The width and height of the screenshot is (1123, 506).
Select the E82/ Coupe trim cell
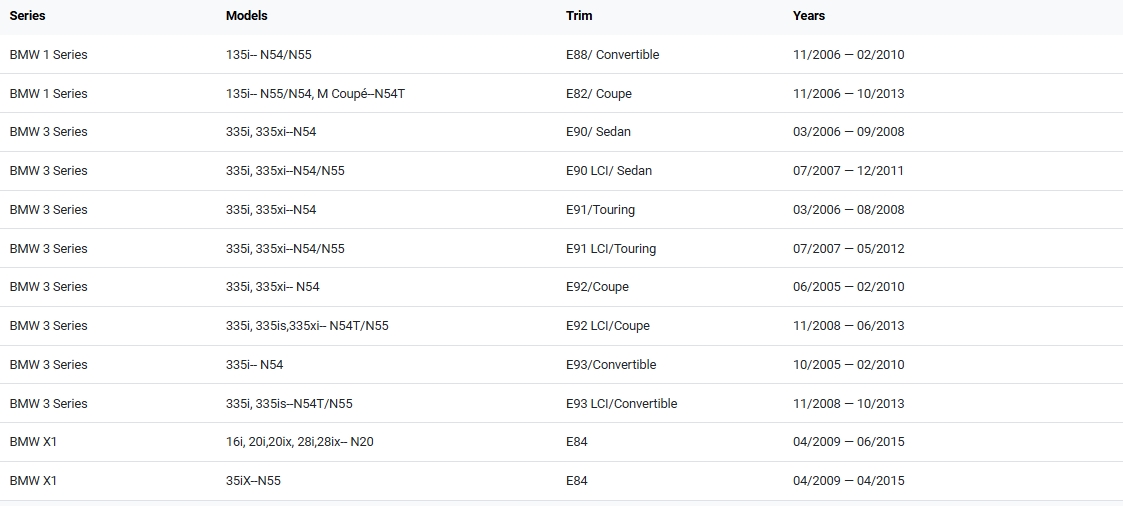[598, 94]
